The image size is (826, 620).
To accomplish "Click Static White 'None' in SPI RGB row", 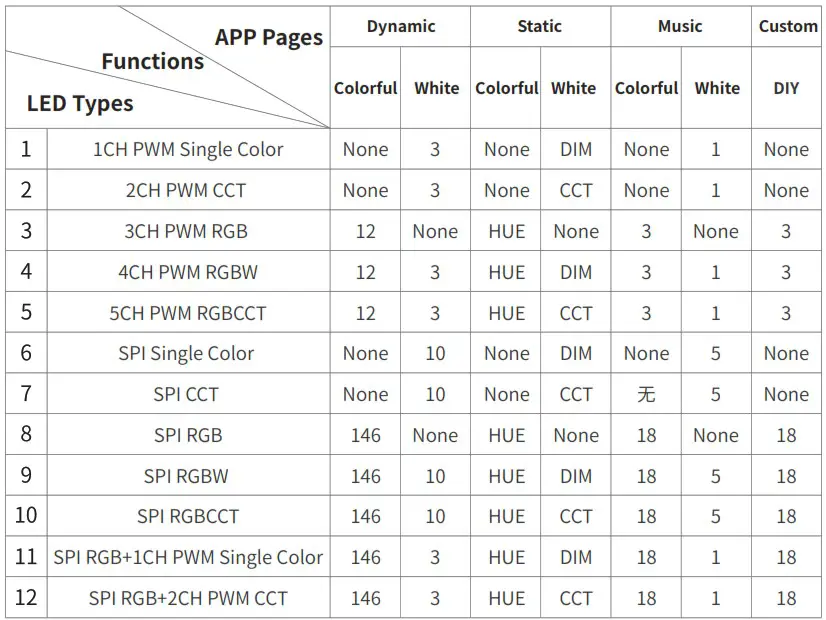I will [576, 436].
